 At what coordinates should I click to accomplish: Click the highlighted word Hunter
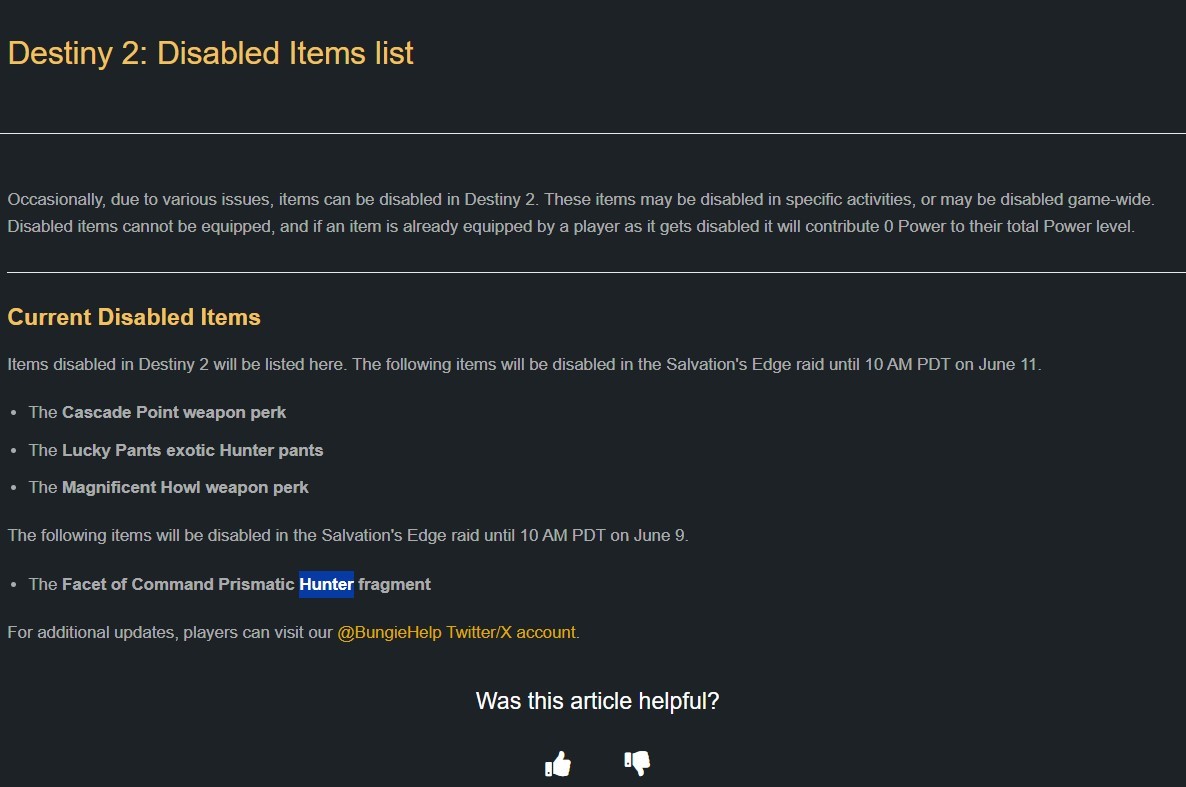(x=326, y=584)
